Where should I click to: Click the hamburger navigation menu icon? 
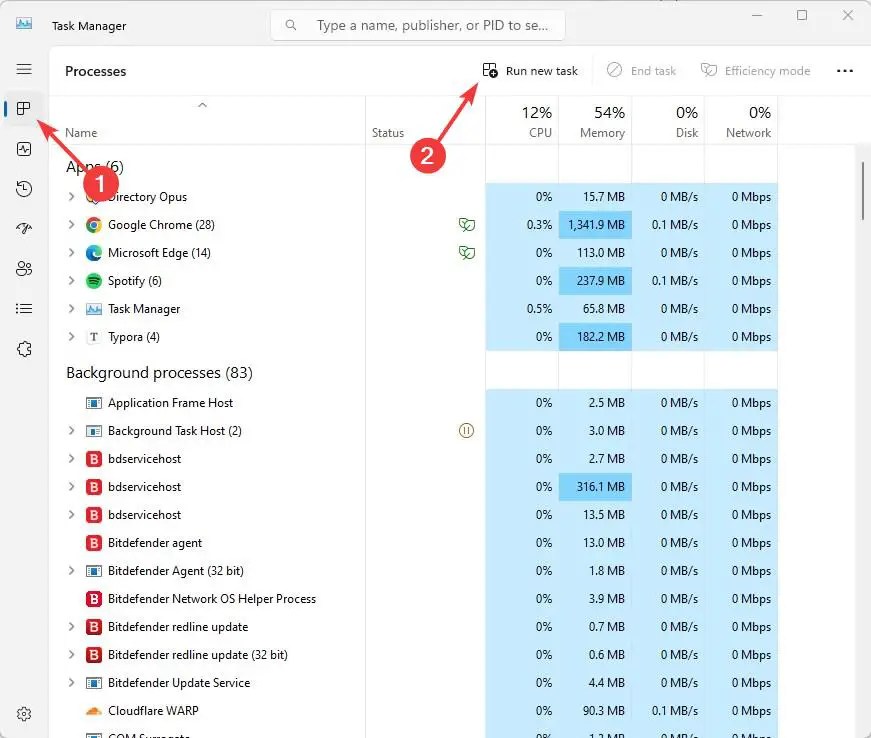(x=23, y=69)
